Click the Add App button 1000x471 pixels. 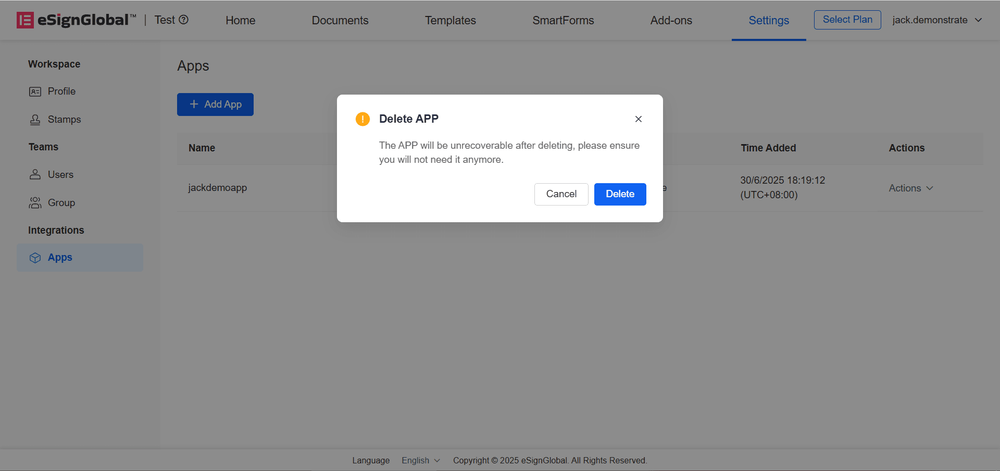coord(215,104)
